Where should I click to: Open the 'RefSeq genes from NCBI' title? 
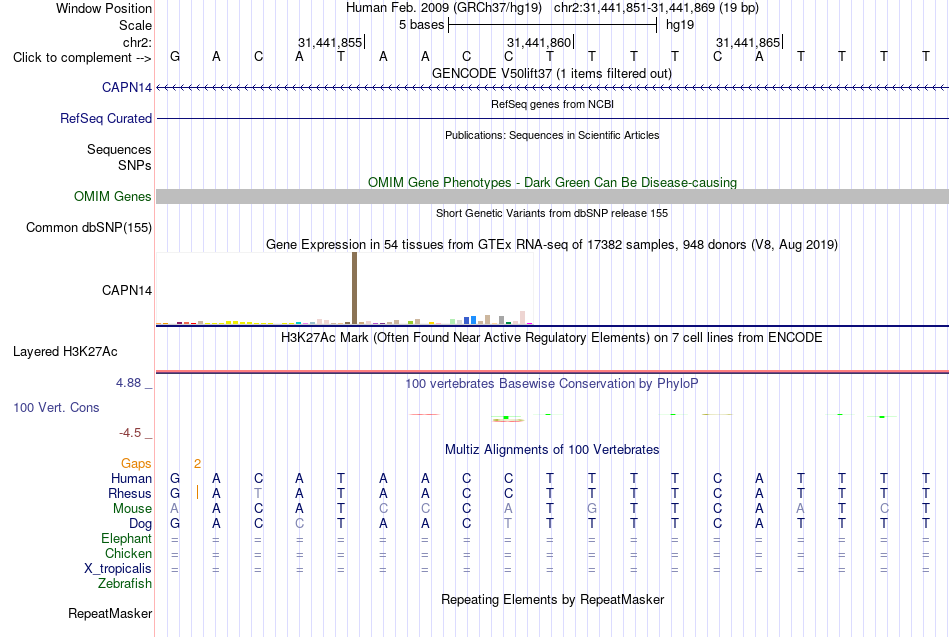pyautogui.click(x=552, y=104)
